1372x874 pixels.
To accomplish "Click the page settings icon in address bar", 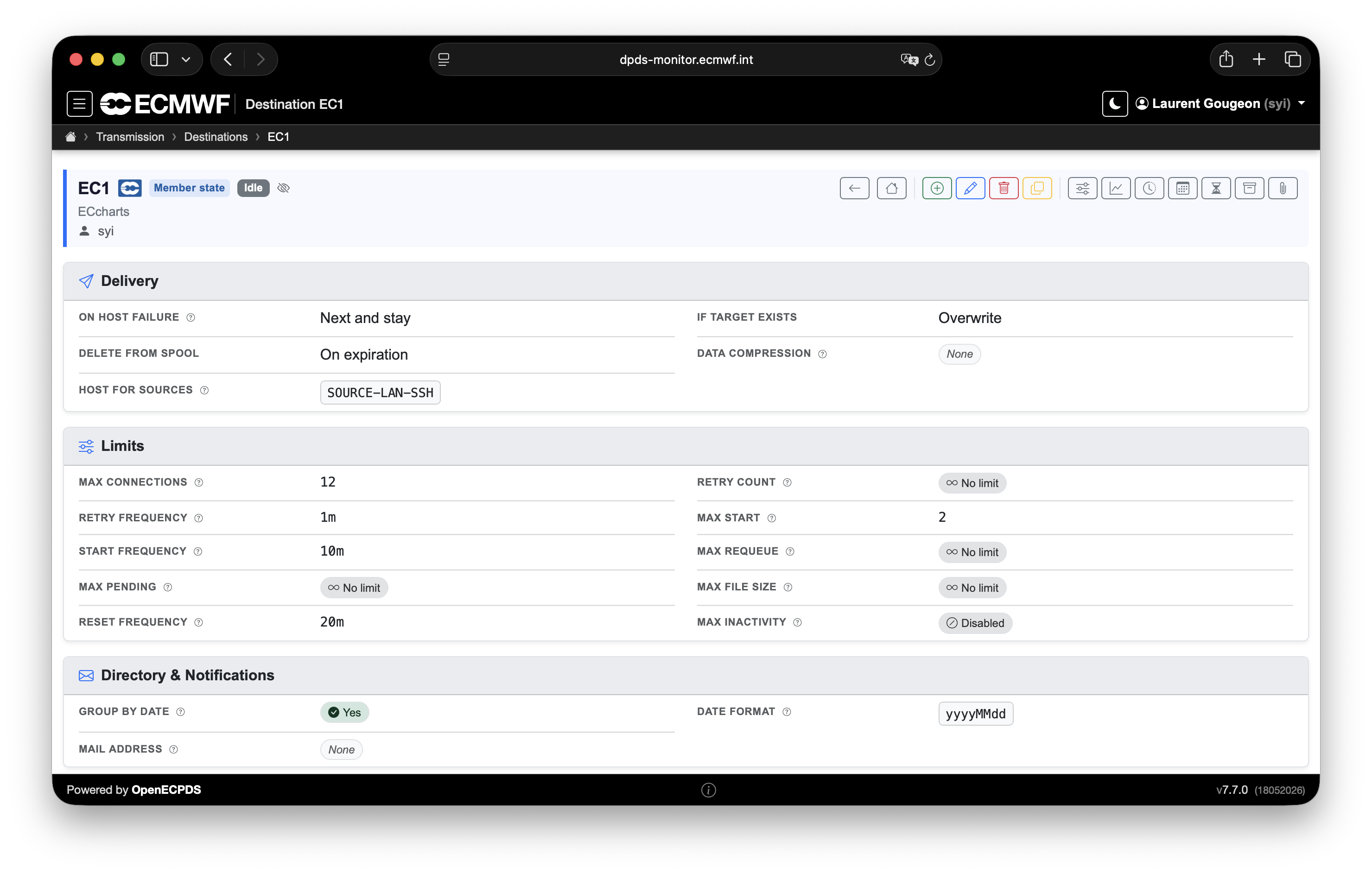I will click(x=444, y=59).
